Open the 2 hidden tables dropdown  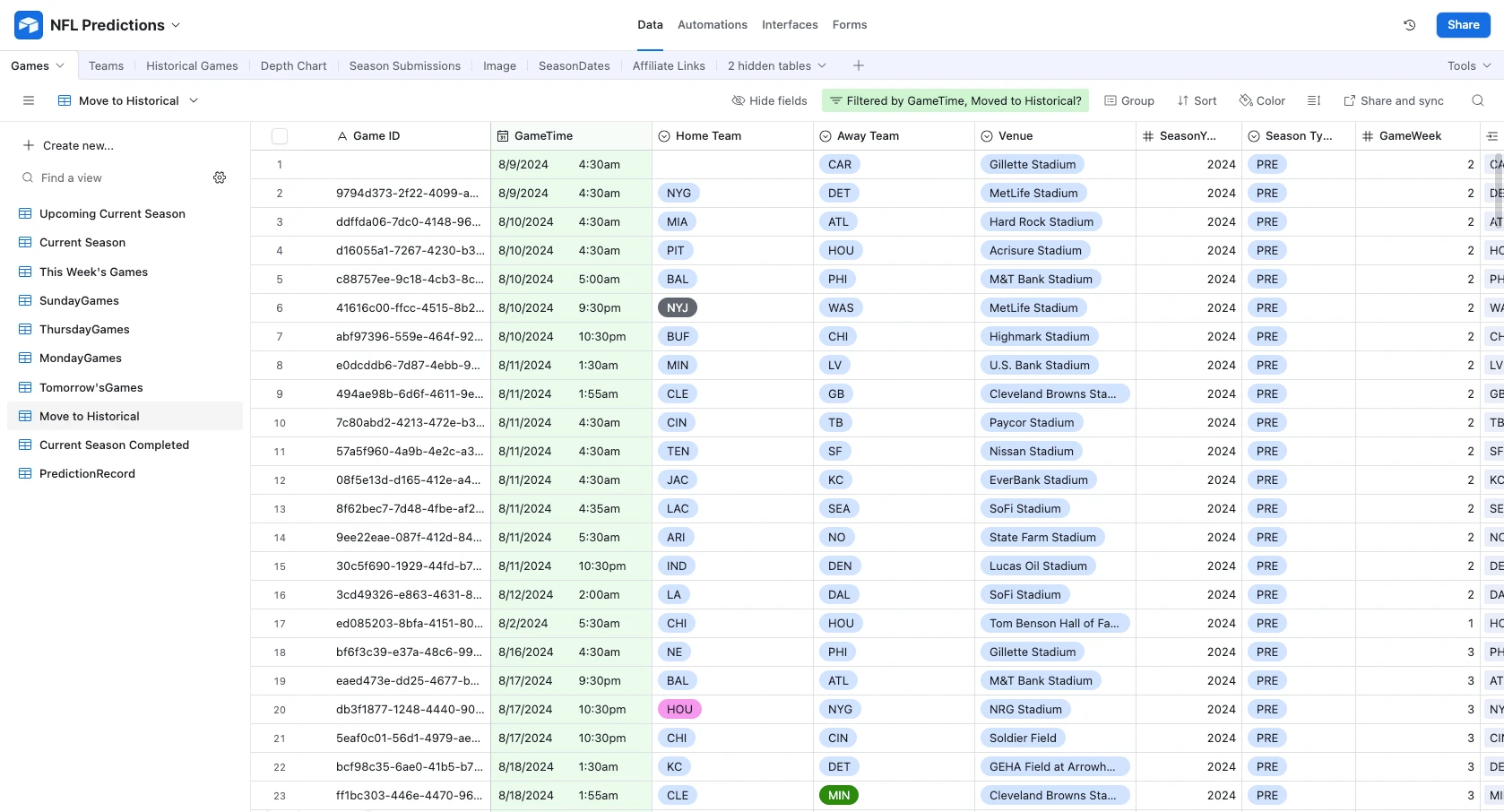(777, 65)
